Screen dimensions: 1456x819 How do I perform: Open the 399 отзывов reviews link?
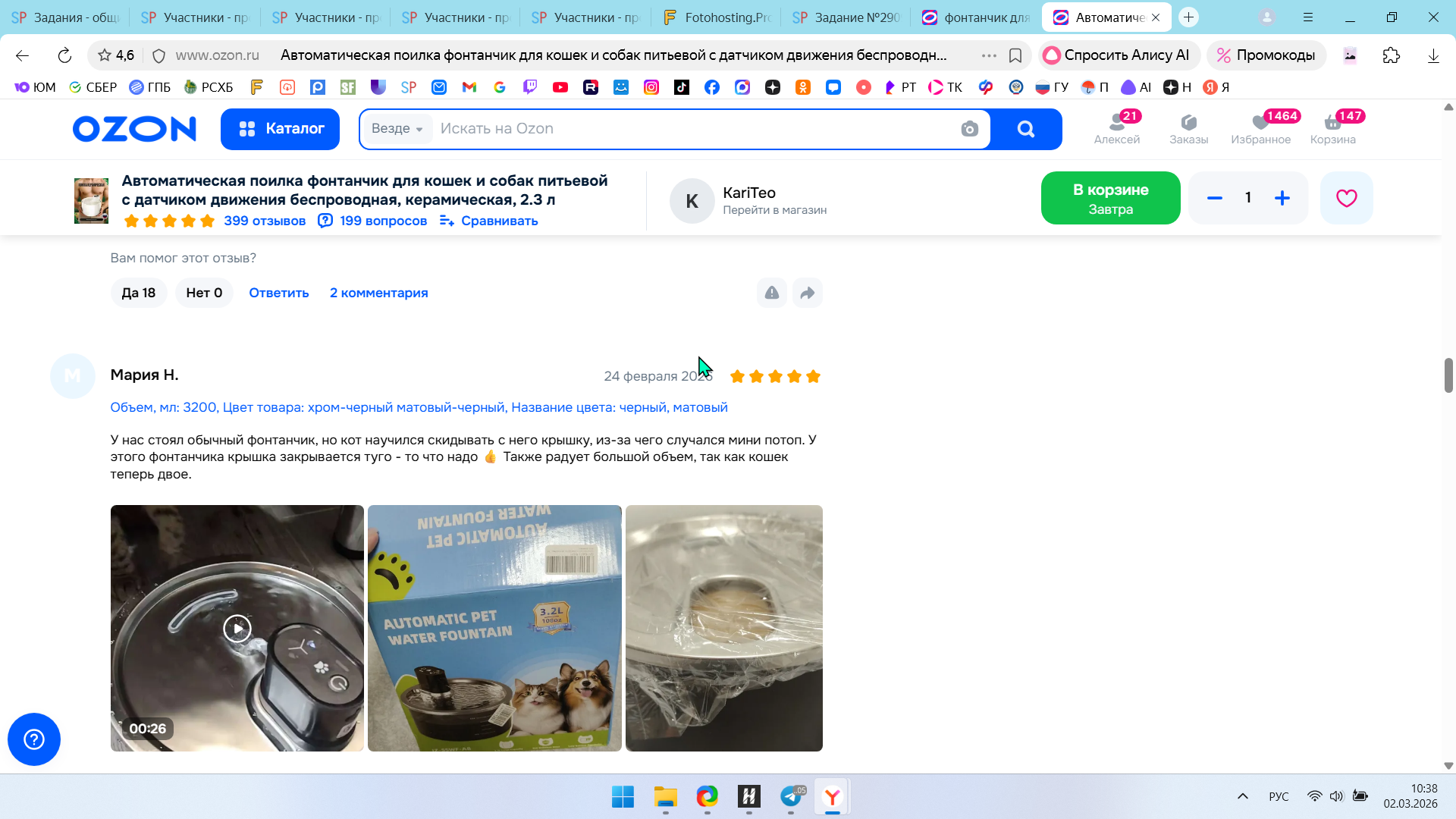264,221
